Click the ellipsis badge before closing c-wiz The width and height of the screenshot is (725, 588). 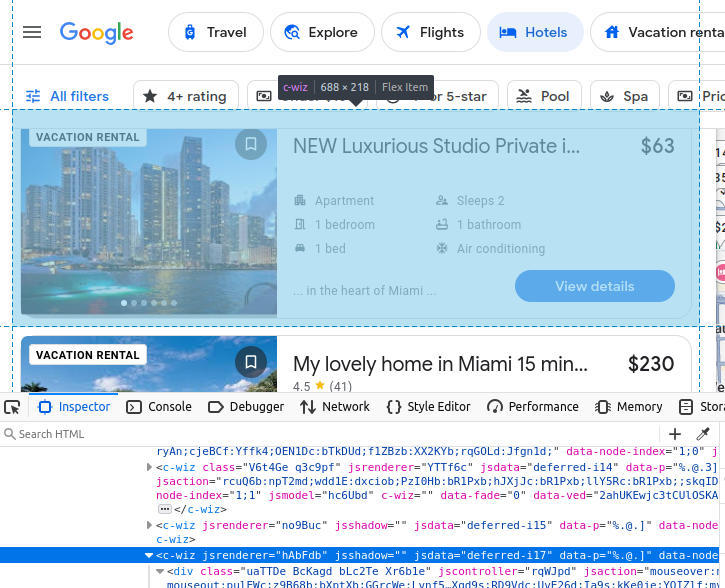click(x=164, y=509)
